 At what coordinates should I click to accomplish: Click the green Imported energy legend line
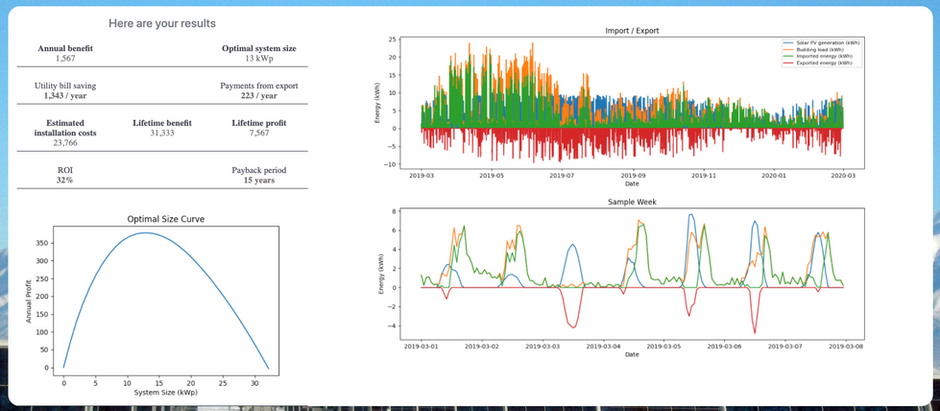(788, 56)
